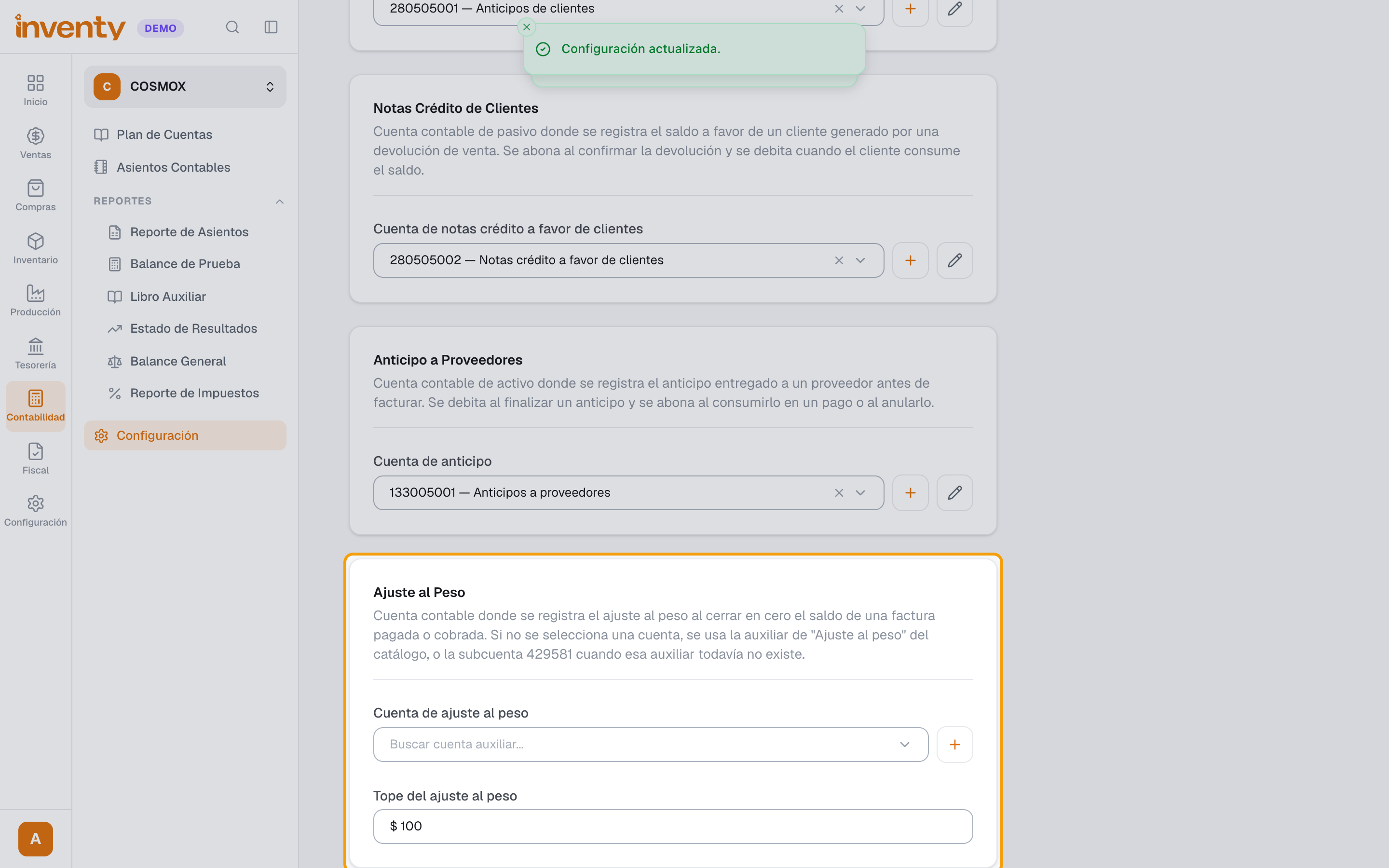Add new account for notas crédito
The image size is (1389, 868).
pos(910,260)
